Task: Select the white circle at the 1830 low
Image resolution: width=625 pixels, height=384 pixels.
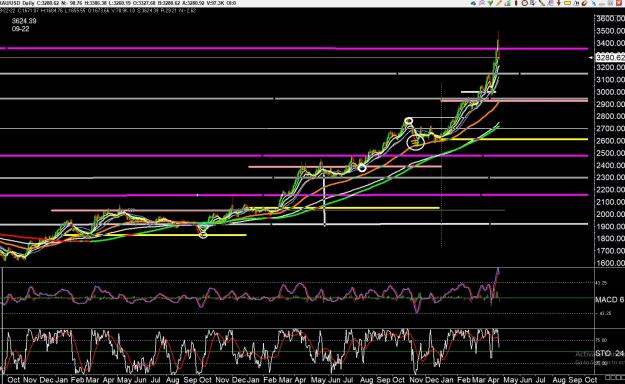Action: 203,235
